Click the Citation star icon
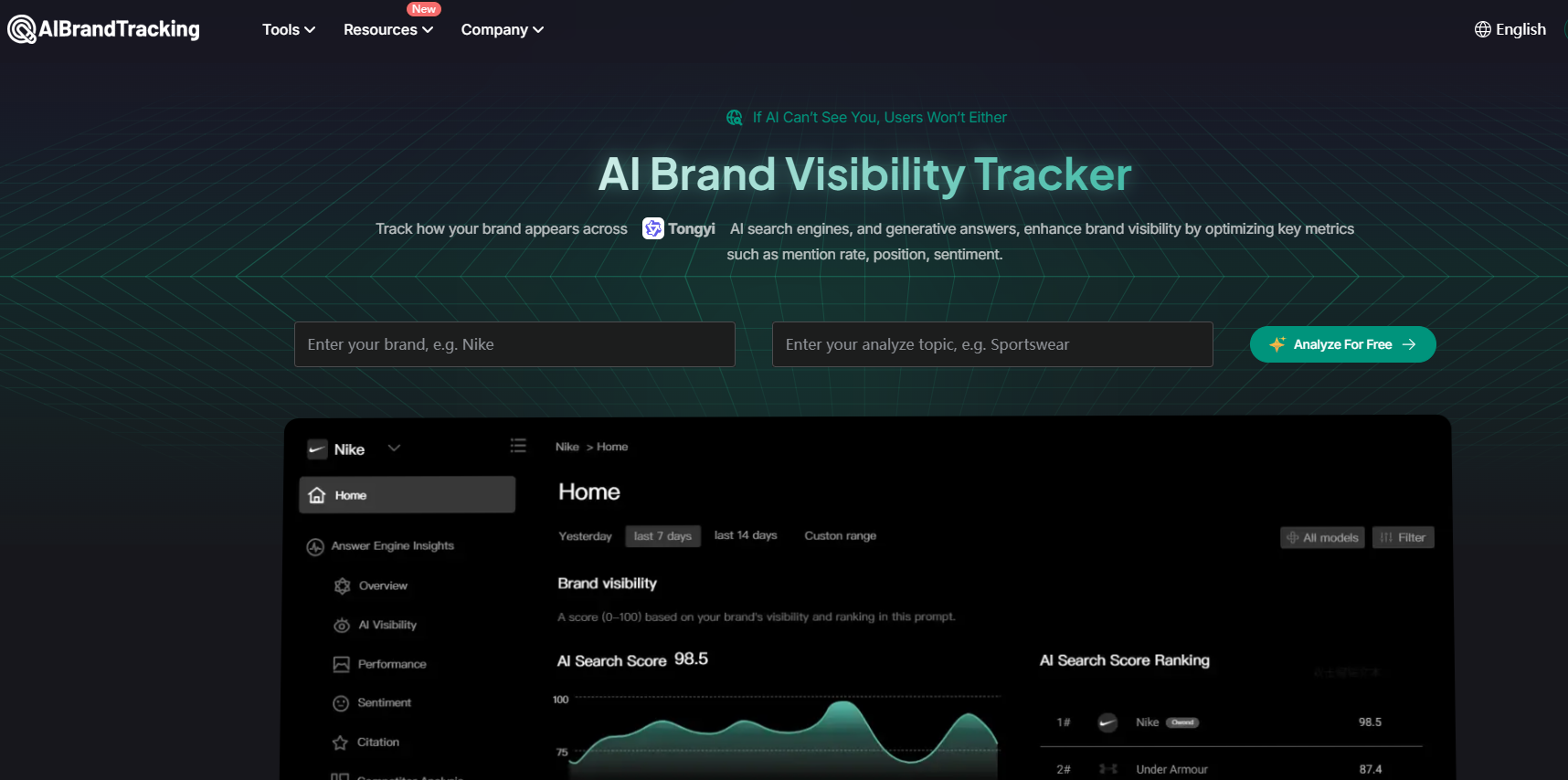Image resolution: width=1568 pixels, height=780 pixels. pos(340,743)
